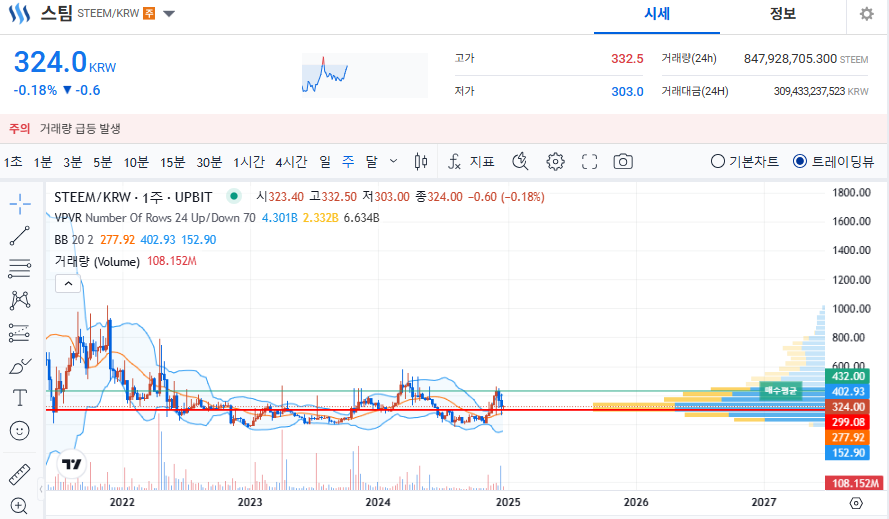This screenshot has height=519, width=889.
Task: Open the alert lightning clock icon
Action: coord(520,162)
